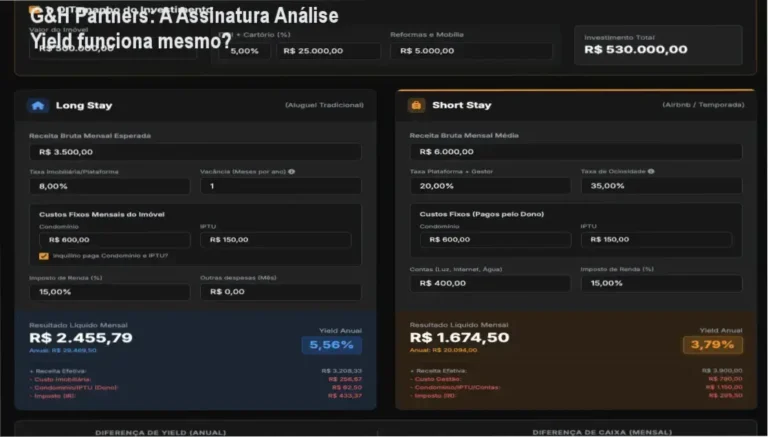Edit Long Stay Imposto de Renda 15,00% field
The width and height of the screenshot is (768, 437).
(x=110, y=292)
